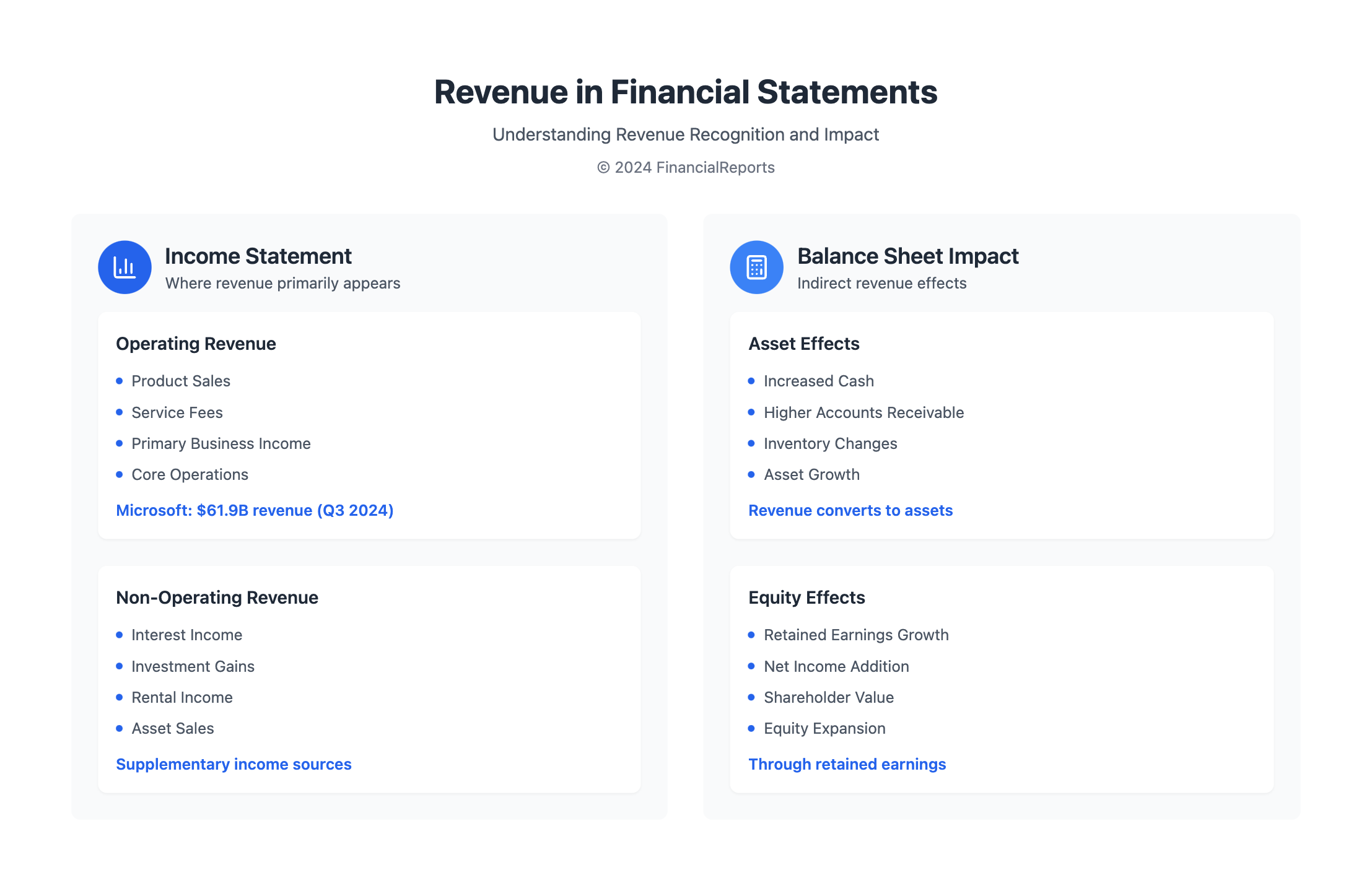Click the Income Statement bar chart icon
The width and height of the screenshot is (1372, 891).
pyautogui.click(x=125, y=267)
